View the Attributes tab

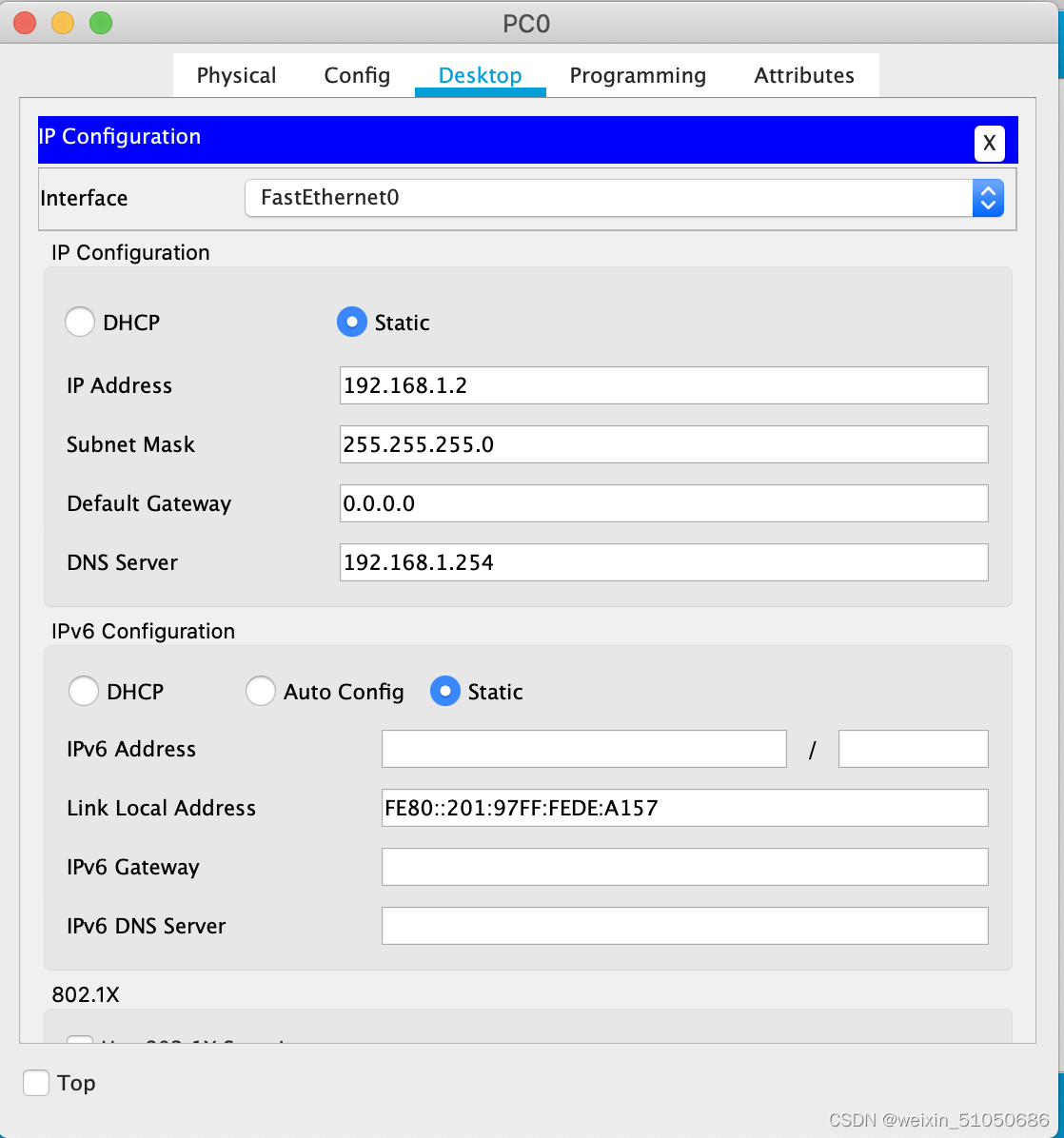pyautogui.click(x=804, y=75)
